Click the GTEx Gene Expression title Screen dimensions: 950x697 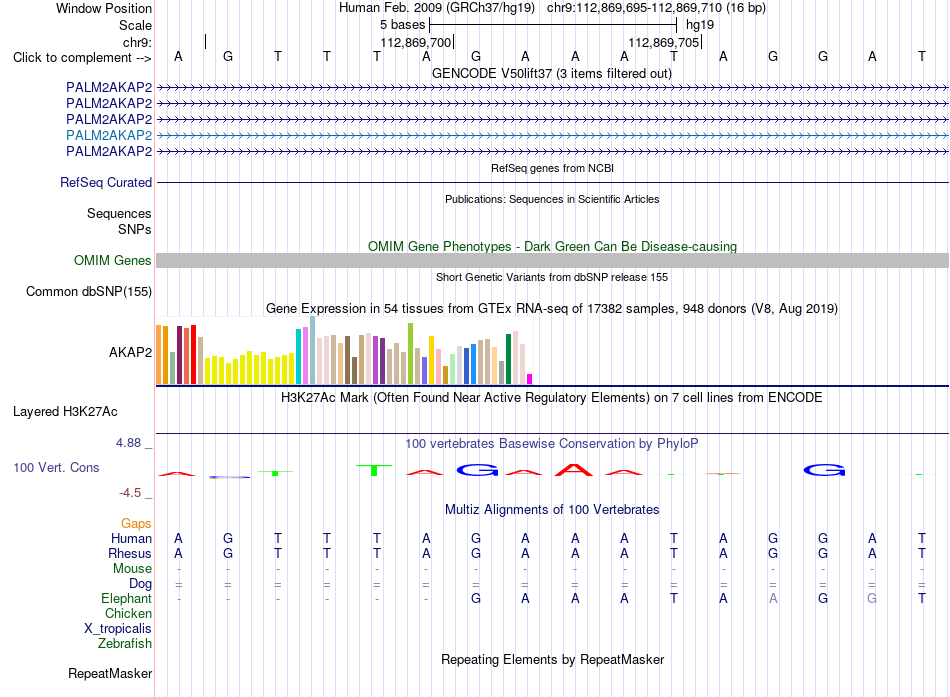[552, 308]
